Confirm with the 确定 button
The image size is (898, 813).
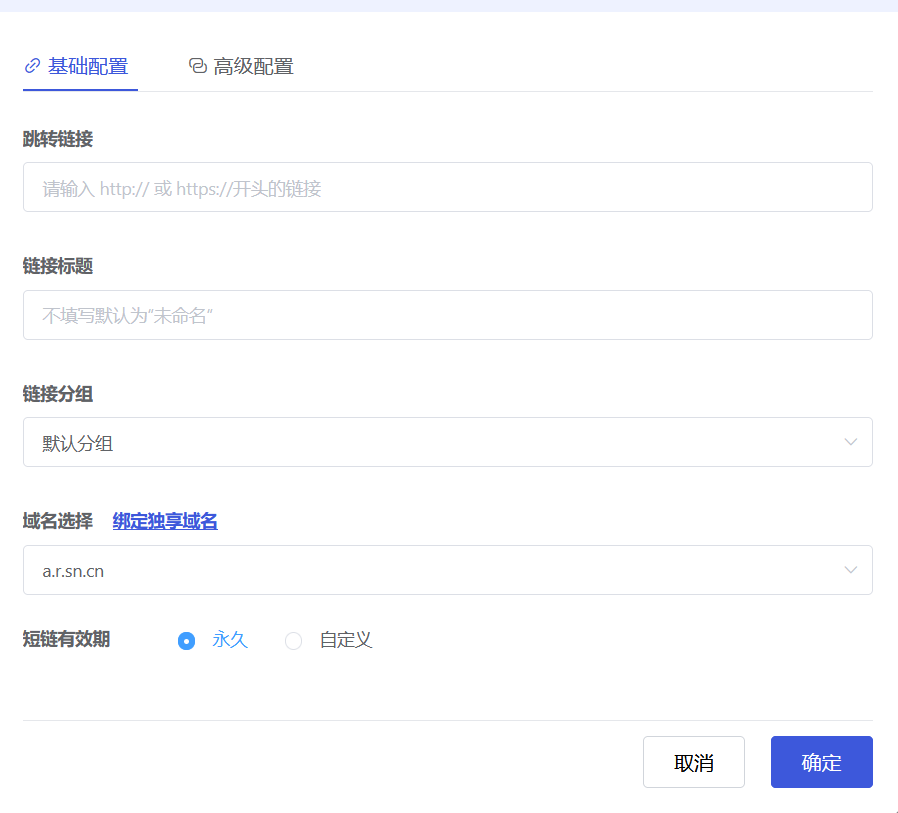[821, 762]
